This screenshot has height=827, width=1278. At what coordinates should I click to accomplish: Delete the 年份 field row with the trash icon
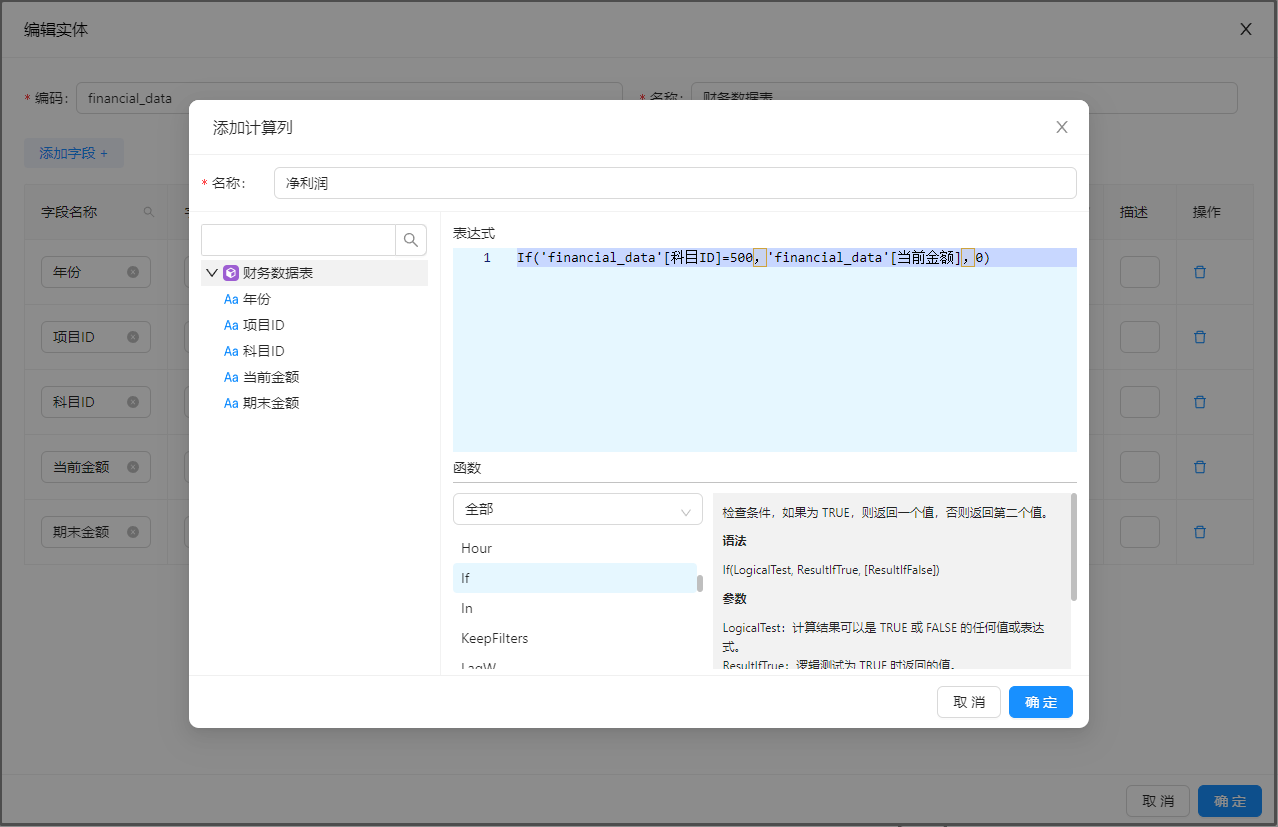coord(1200,272)
